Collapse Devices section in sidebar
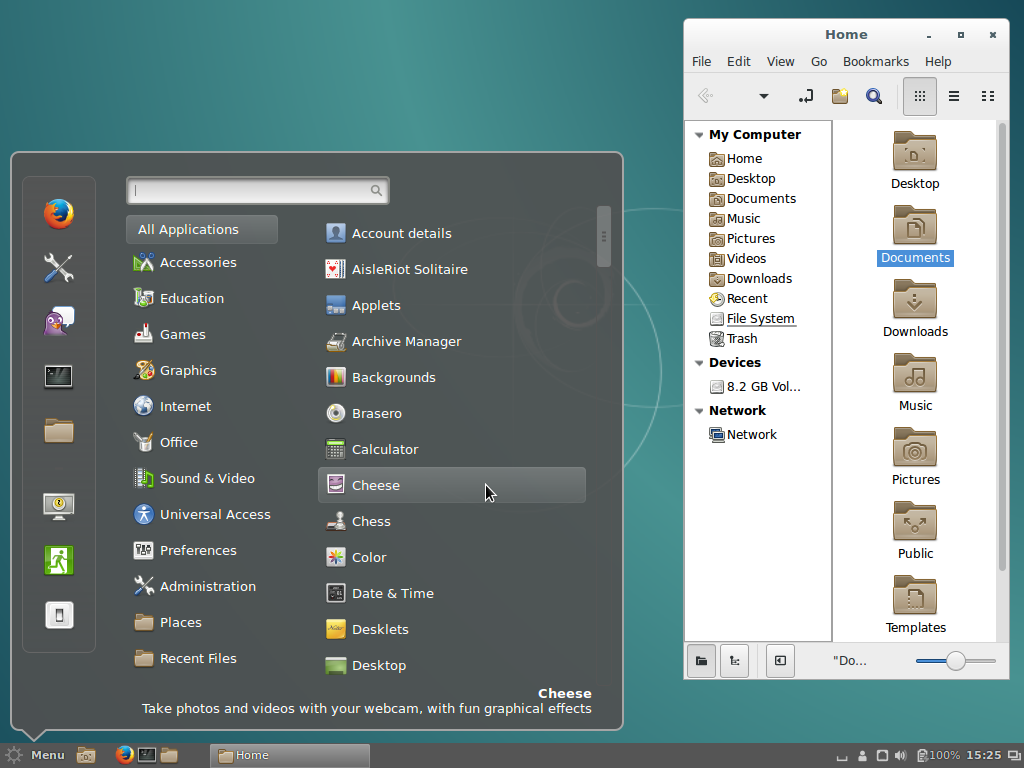This screenshot has height=768, width=1024. click(699, 363)
